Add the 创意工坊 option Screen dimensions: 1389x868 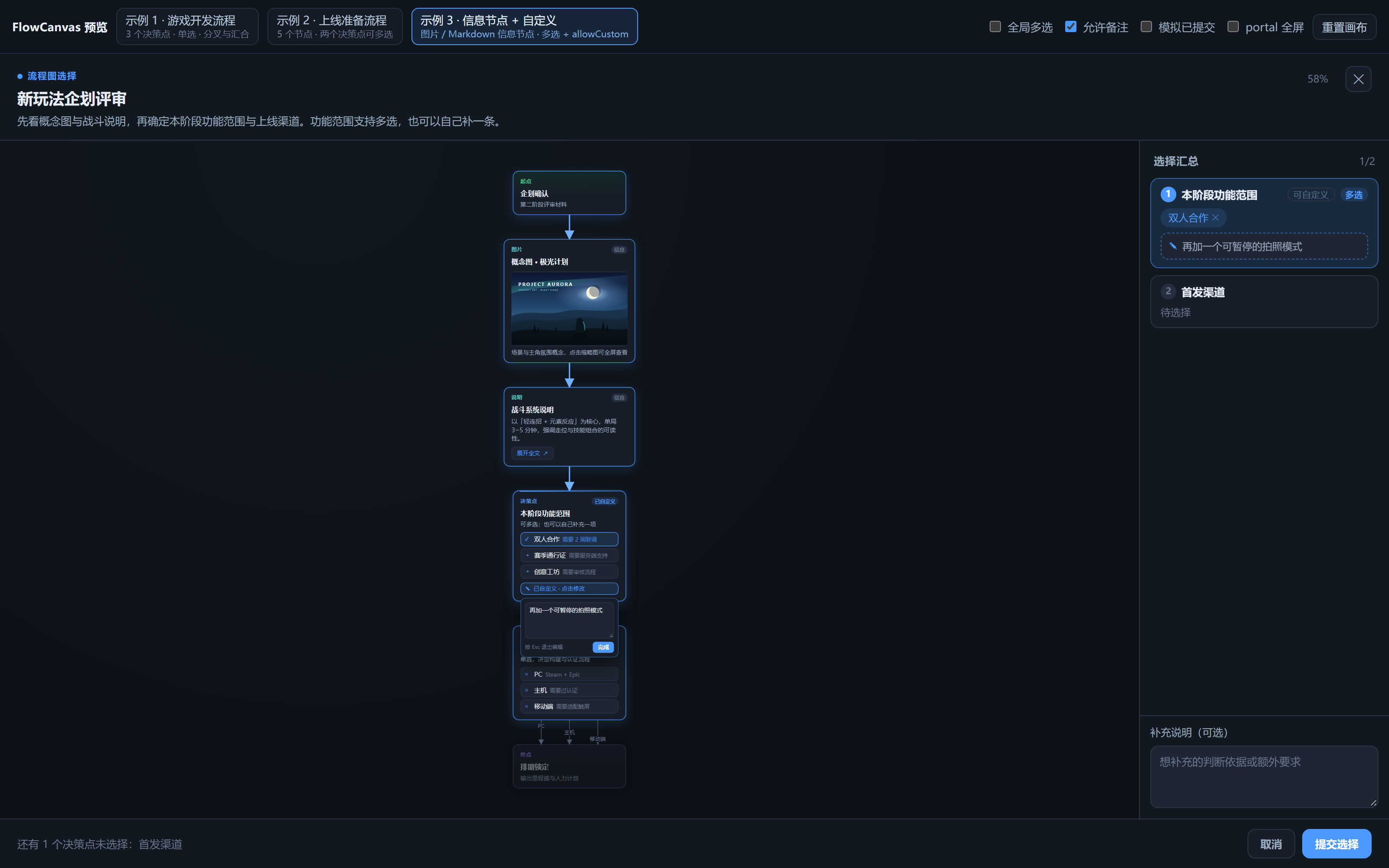(x=569, y=572)
